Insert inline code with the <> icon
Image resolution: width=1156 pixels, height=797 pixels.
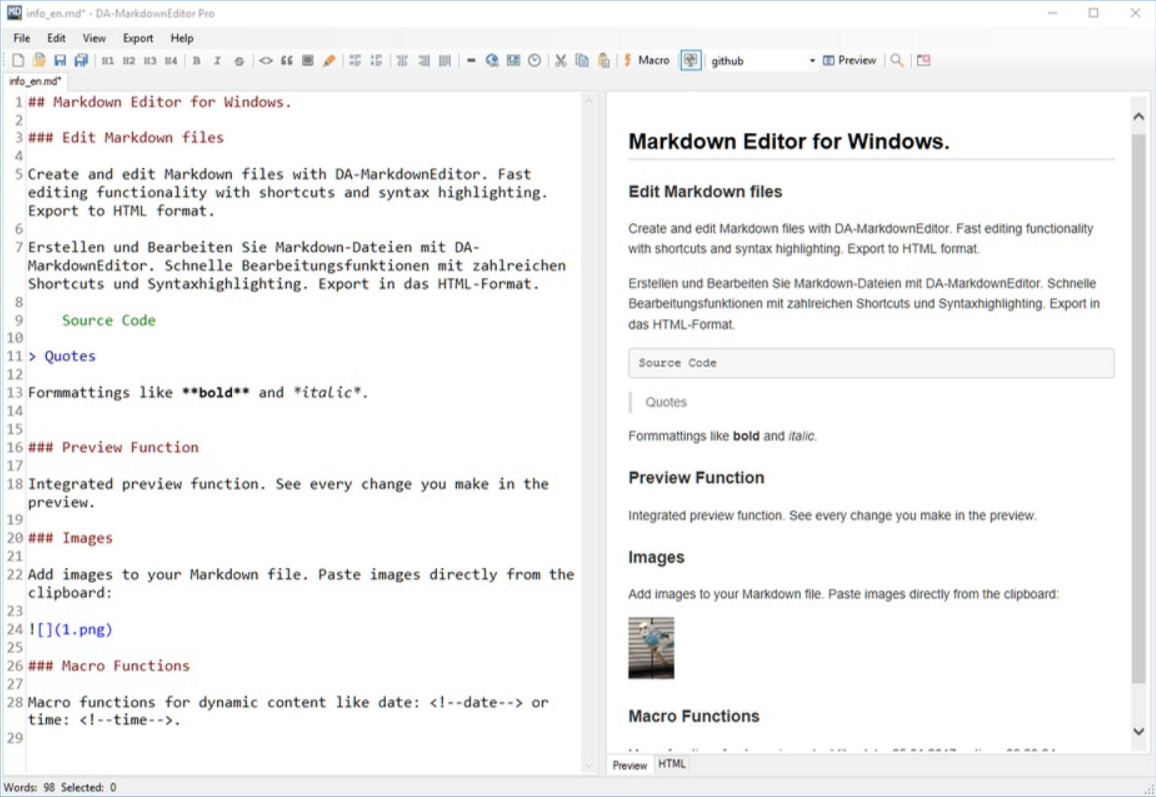(265, 60)
